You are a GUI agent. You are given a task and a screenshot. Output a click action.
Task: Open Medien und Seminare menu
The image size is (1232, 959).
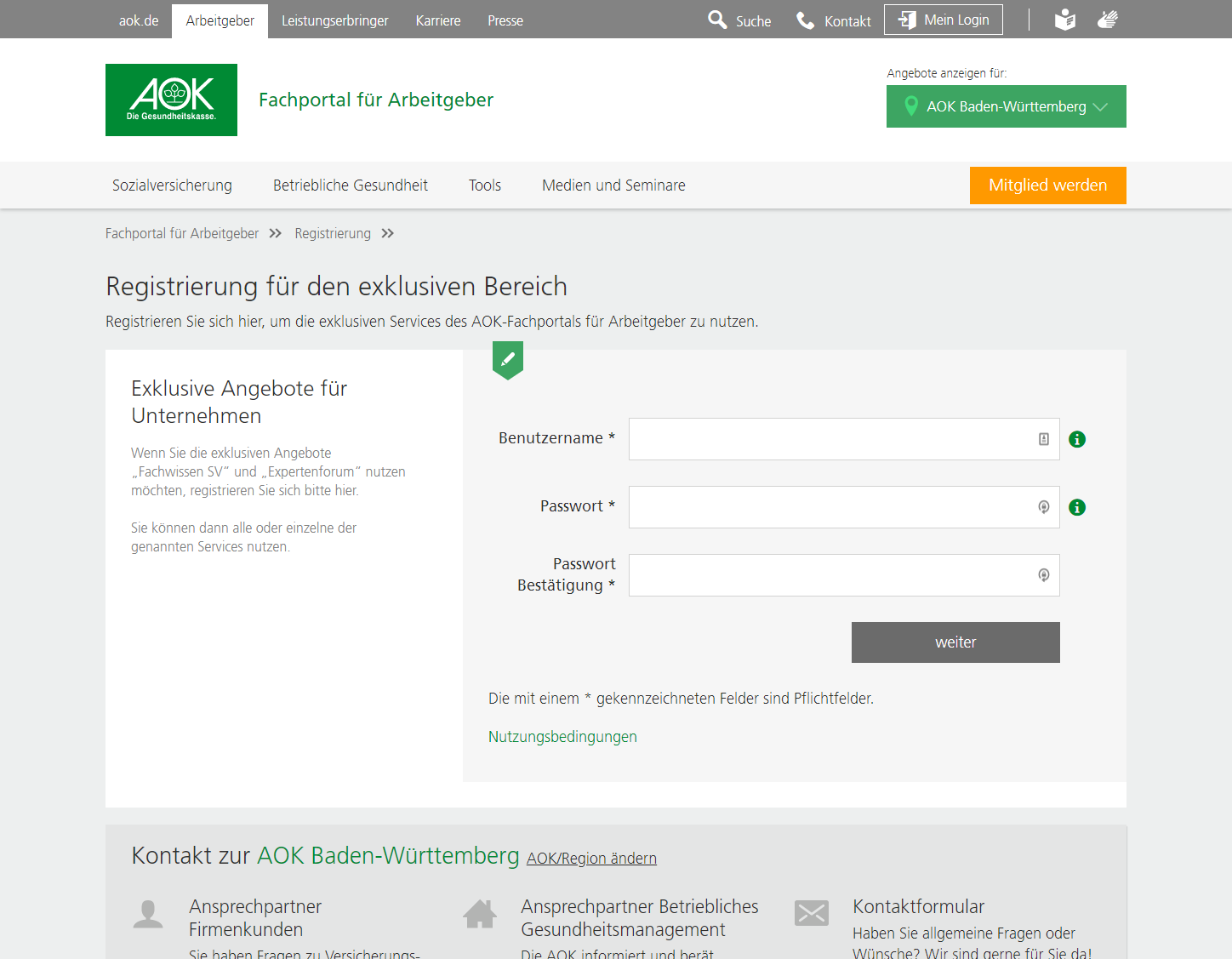[x=613, y=186]
